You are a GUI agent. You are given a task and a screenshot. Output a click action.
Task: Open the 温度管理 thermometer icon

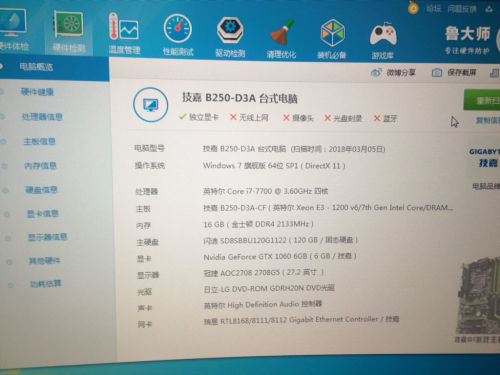[x=123, y=27]
